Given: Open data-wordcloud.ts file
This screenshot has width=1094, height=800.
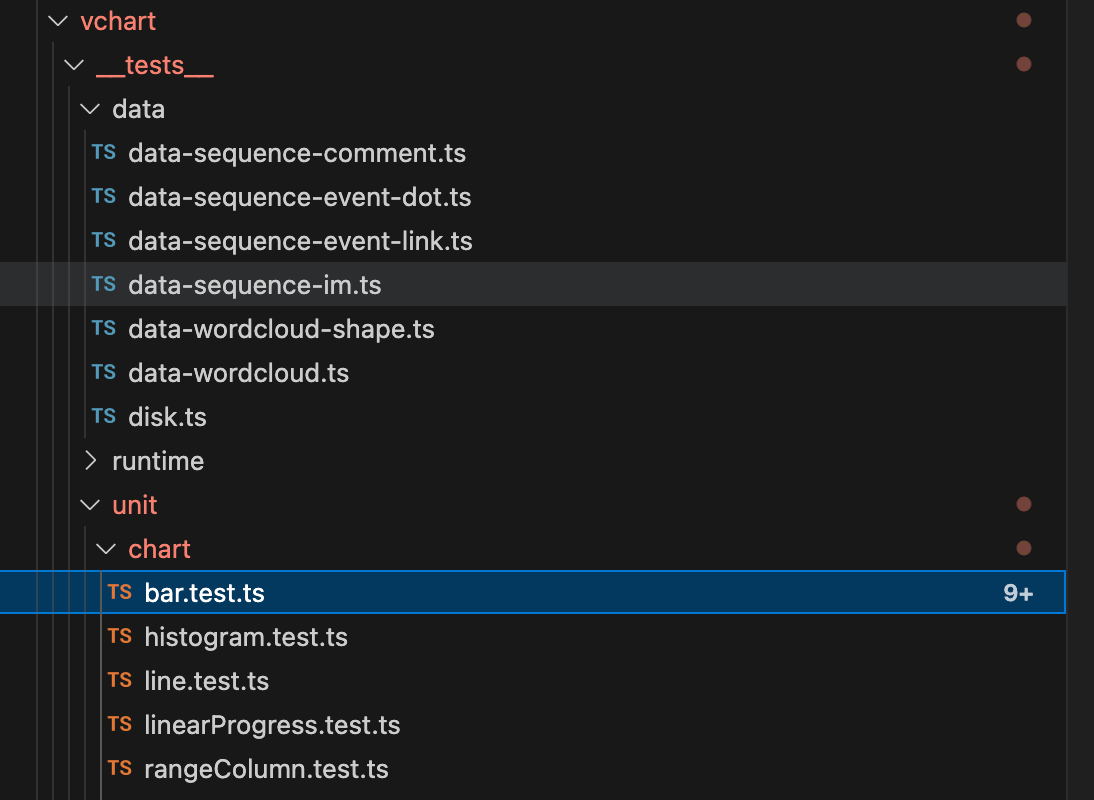Looking at the screenshot, I should click(x=533, y=372).
